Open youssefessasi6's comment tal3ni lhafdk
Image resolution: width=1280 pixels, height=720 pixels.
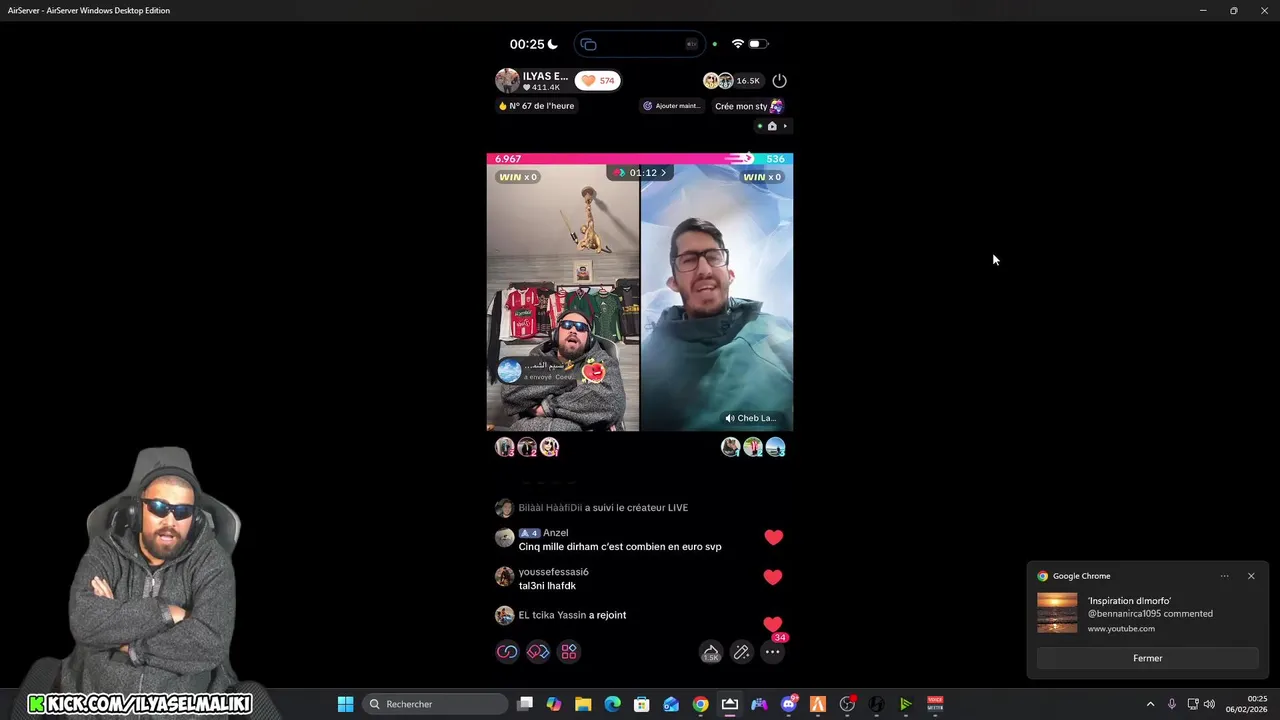[x=542, y=579]
